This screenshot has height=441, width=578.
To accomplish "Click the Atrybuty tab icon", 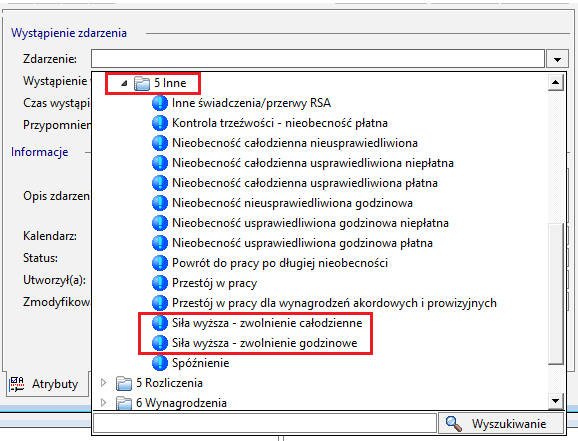I will [17, 384].
